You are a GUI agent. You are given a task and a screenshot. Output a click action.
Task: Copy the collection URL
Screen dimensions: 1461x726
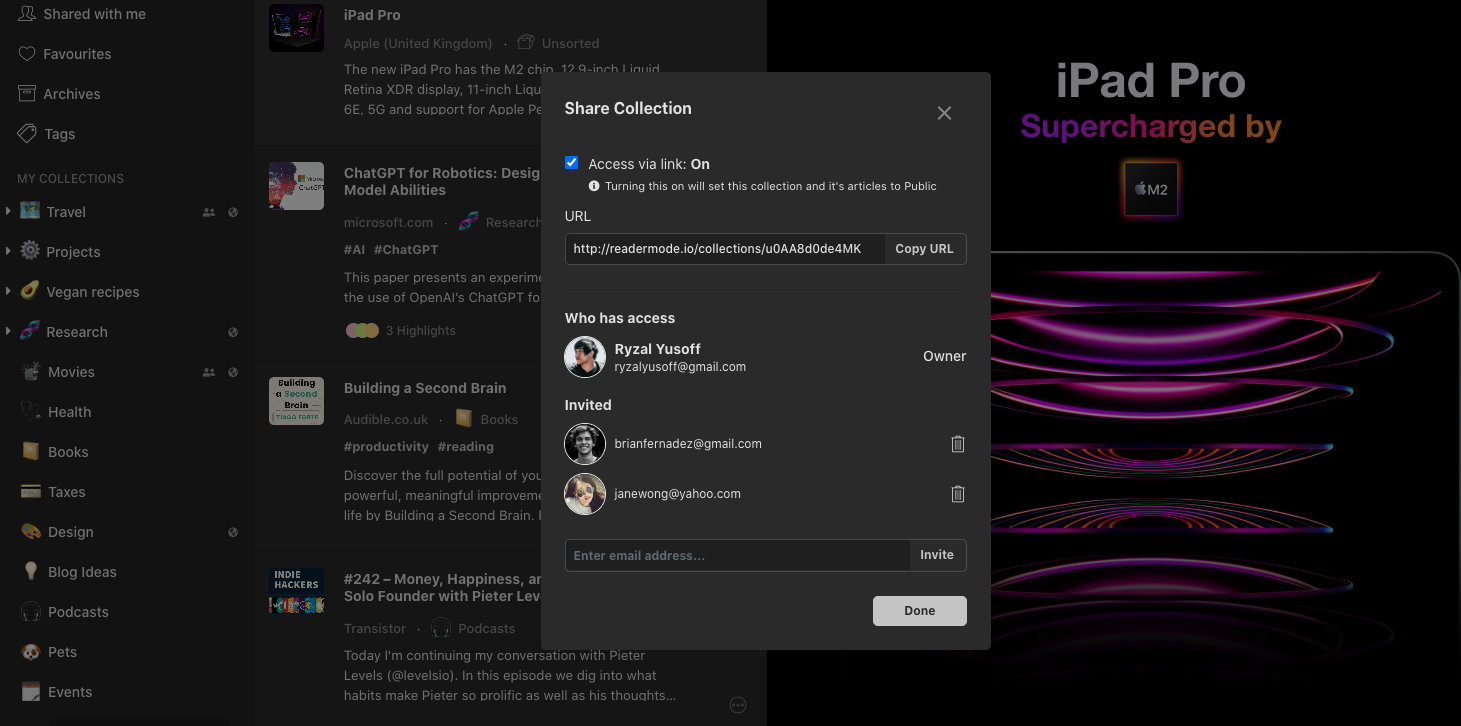click(924, 249)
